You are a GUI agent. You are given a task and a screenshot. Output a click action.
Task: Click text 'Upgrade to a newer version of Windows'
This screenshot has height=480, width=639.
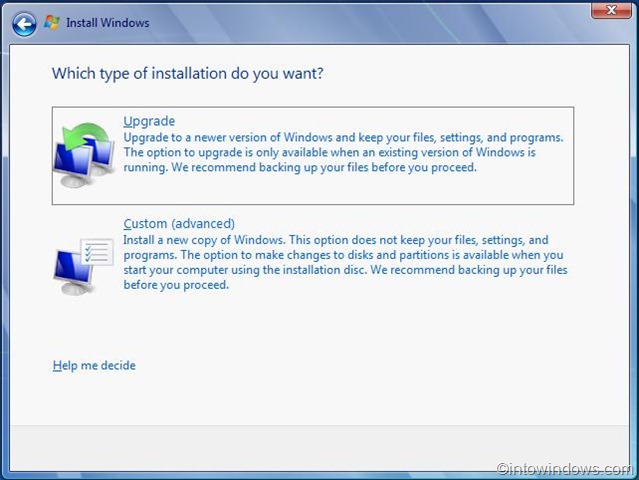pos(228,137)
